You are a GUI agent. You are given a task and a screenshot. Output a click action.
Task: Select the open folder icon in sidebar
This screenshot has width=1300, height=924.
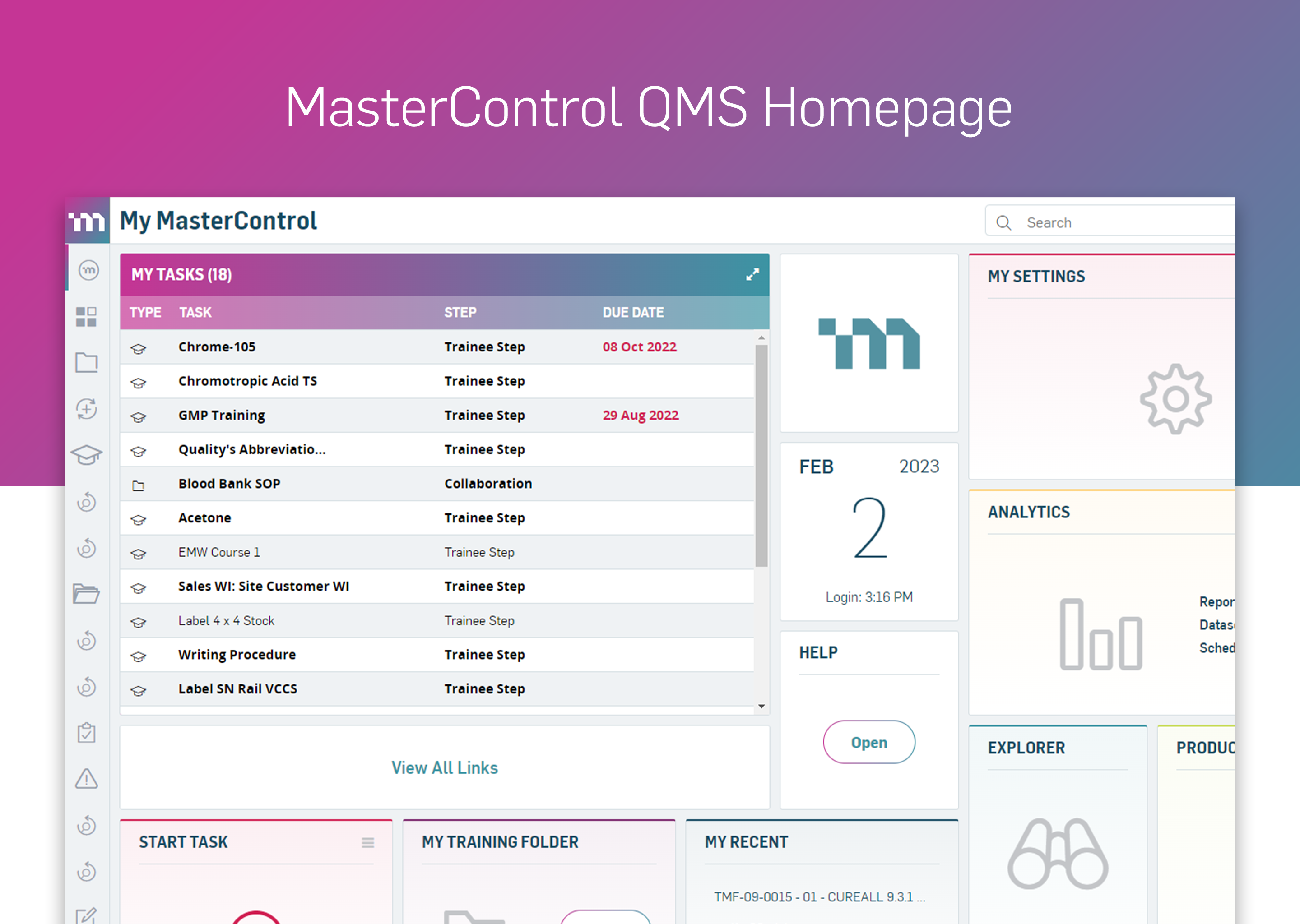coord(87,593)
